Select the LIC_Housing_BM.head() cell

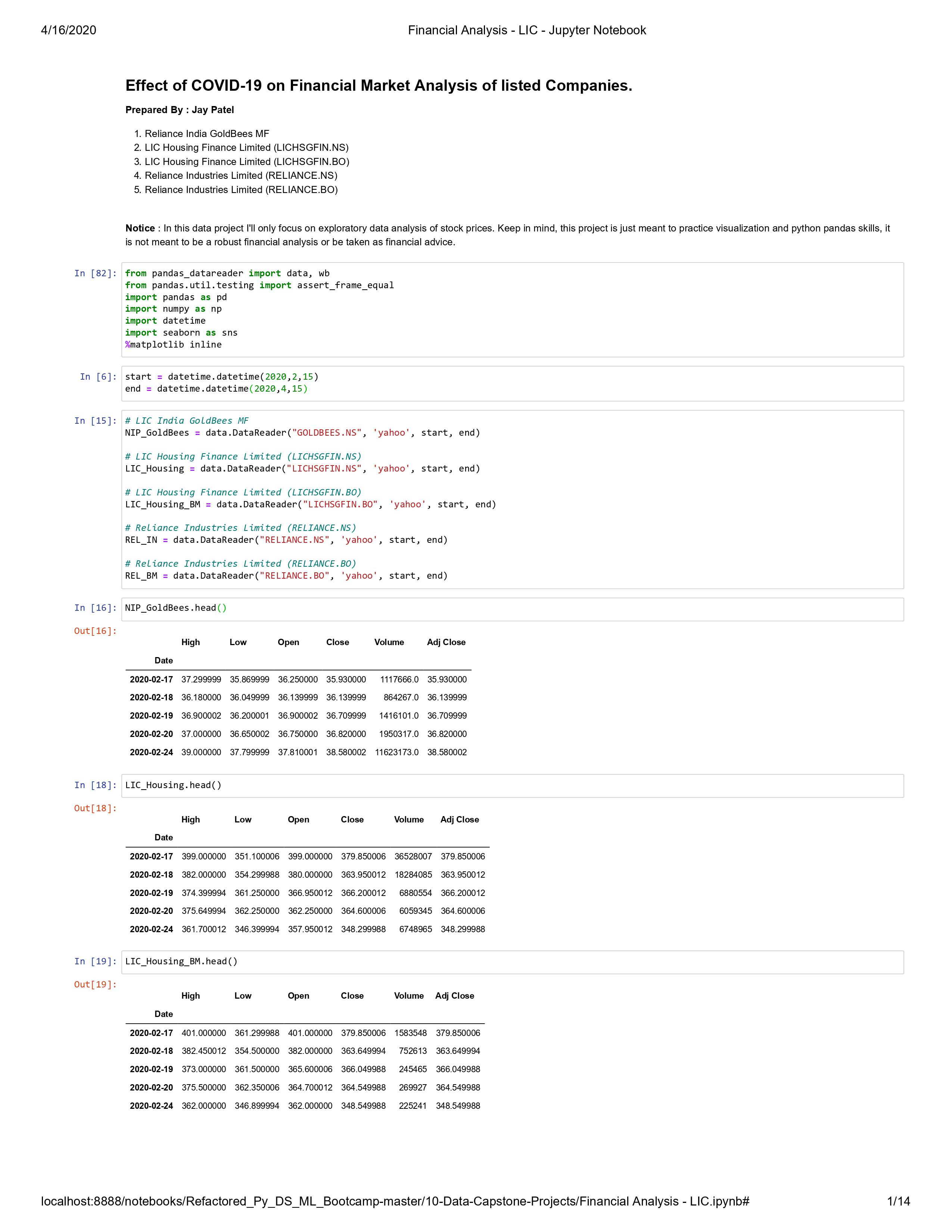coord(512,962)
